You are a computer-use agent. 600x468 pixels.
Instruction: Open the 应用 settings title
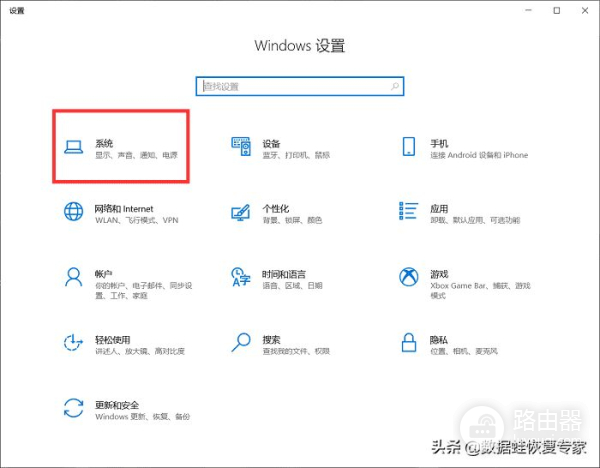point(439,209)
